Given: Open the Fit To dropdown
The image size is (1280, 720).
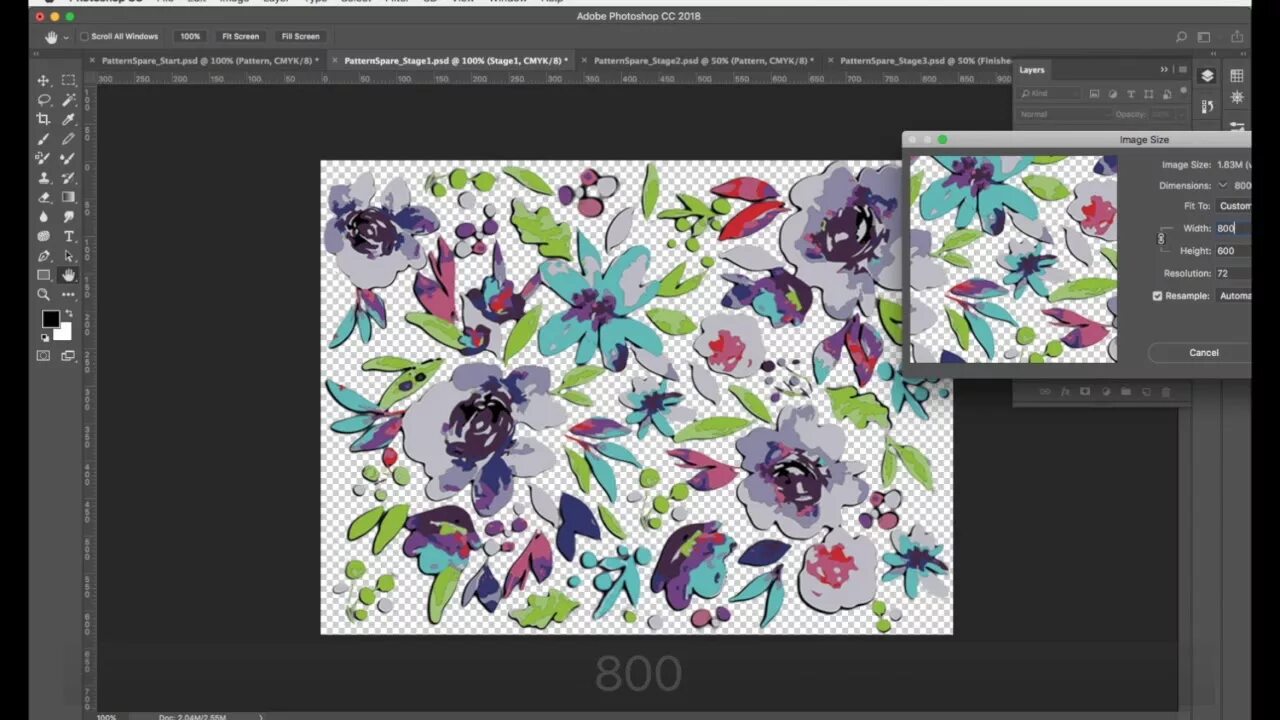Looking at the screenshot, I should (1233, 206).
